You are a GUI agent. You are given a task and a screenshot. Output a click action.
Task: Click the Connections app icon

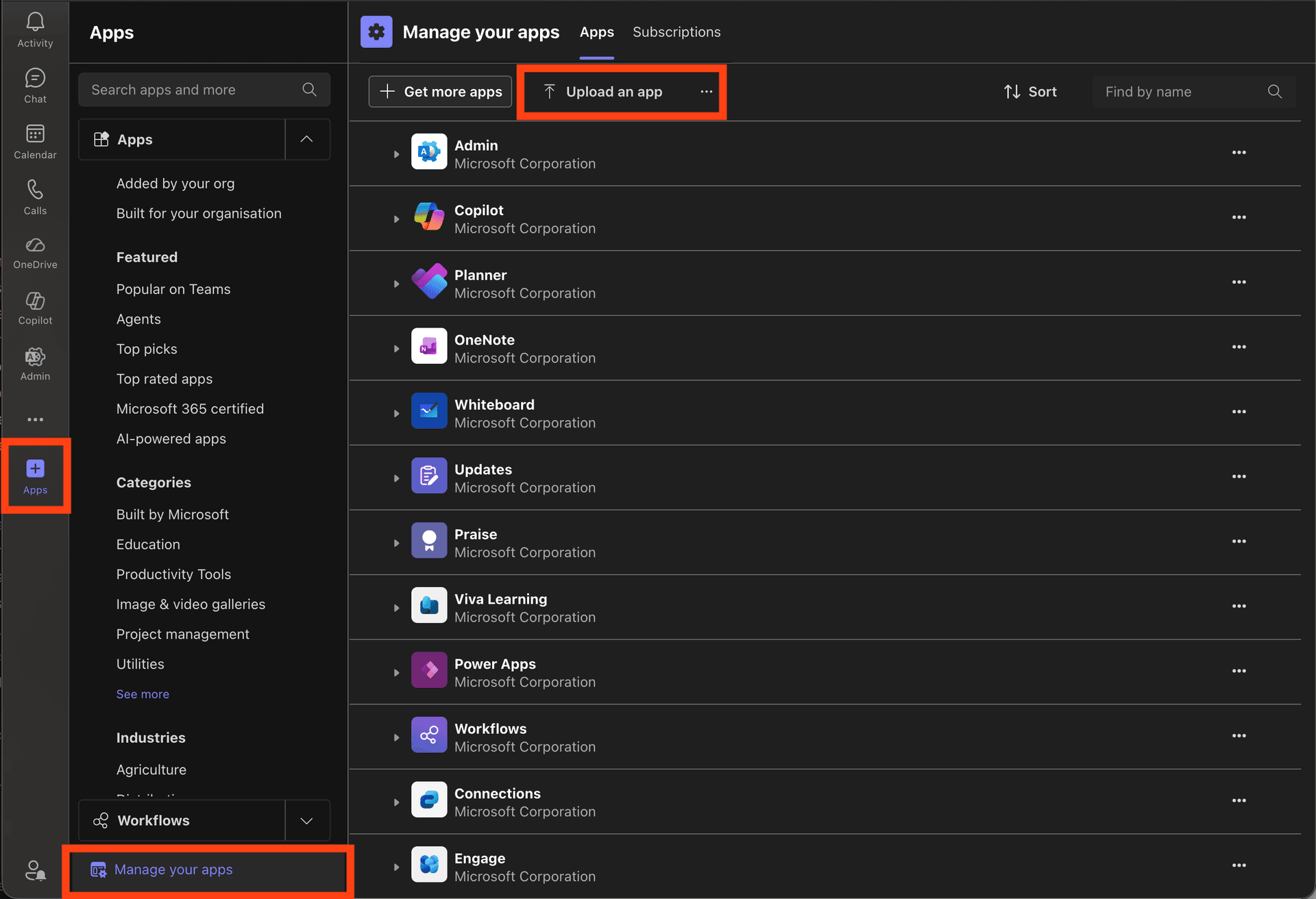pyautogui.click(x=429, y=800)
